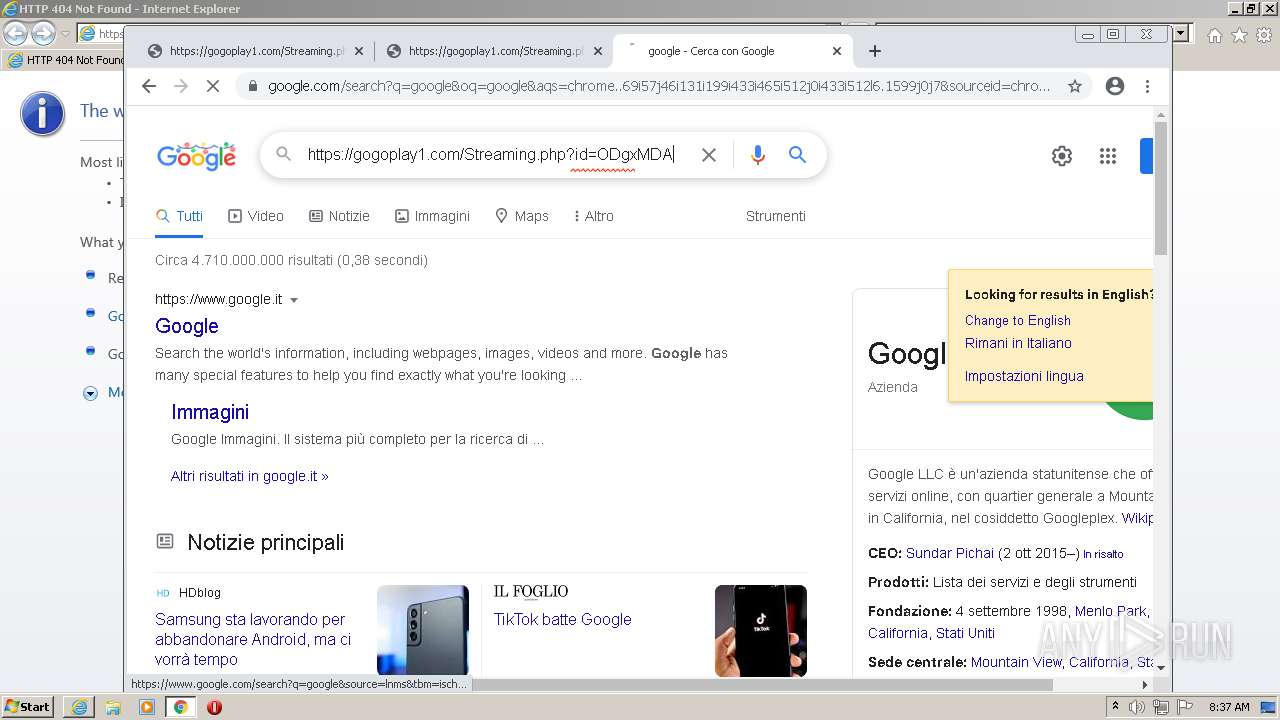Click the Internet Explorer back button

tap(16, 33)
